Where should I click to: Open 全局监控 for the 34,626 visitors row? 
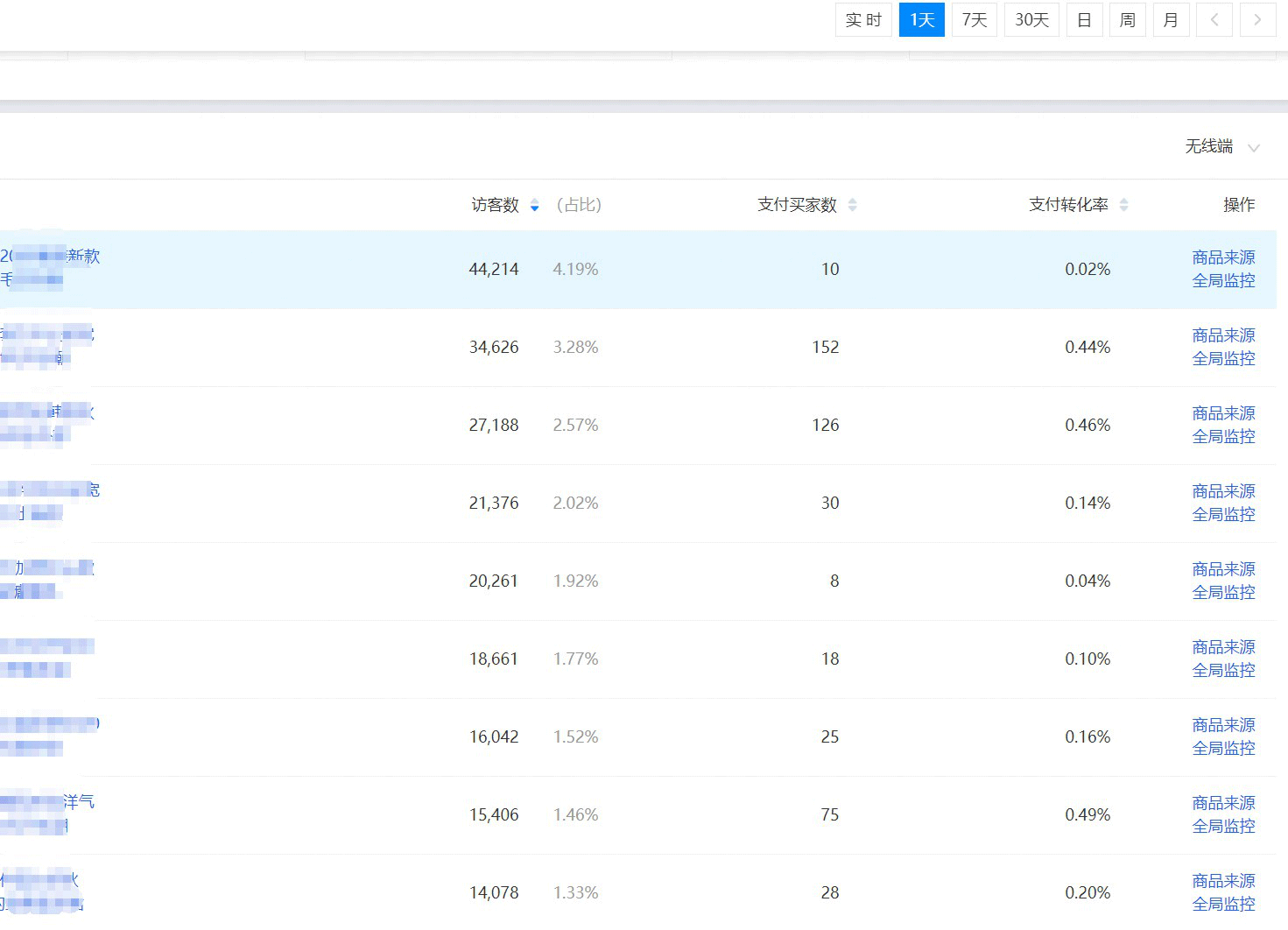pos(1223,359)
